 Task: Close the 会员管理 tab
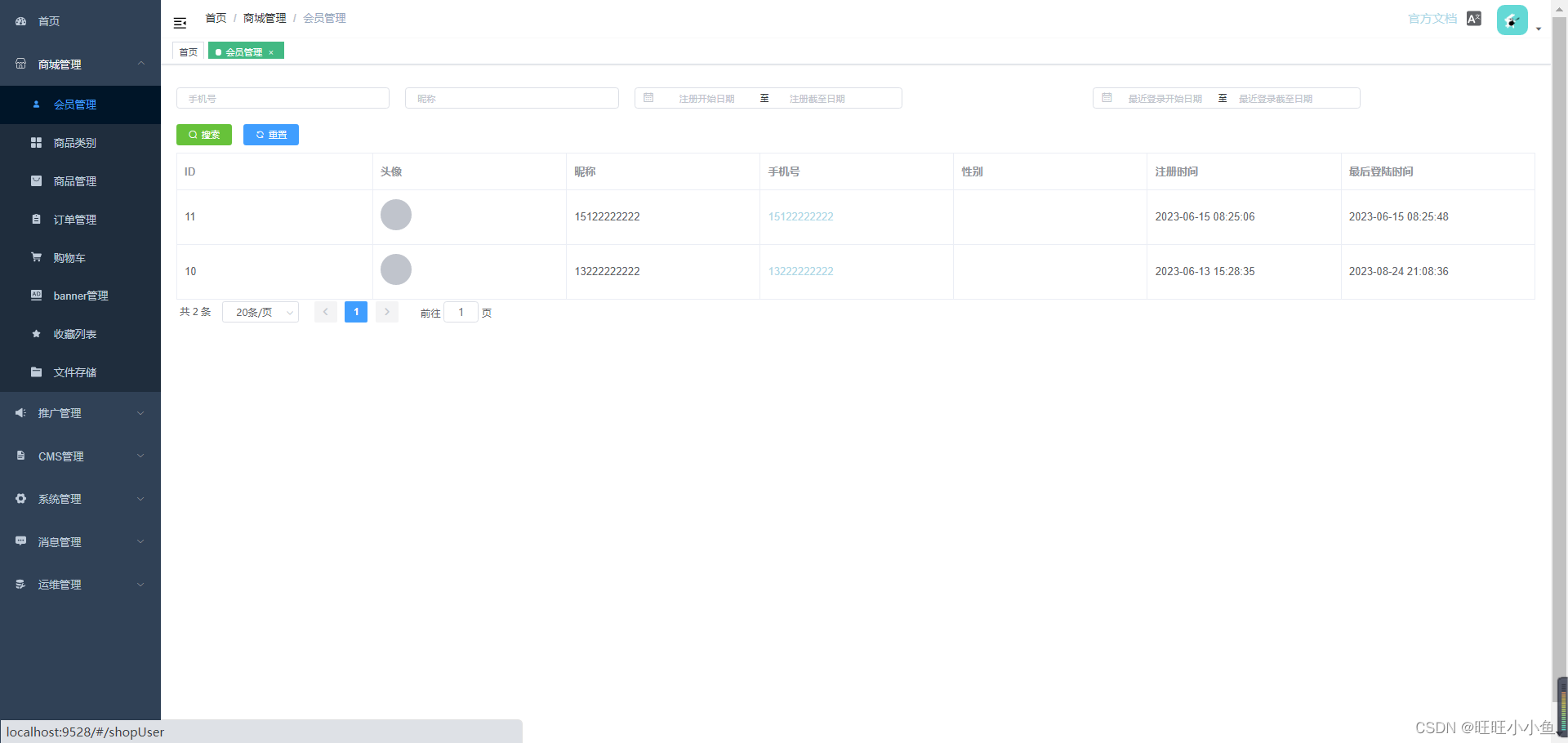[271, 51]
